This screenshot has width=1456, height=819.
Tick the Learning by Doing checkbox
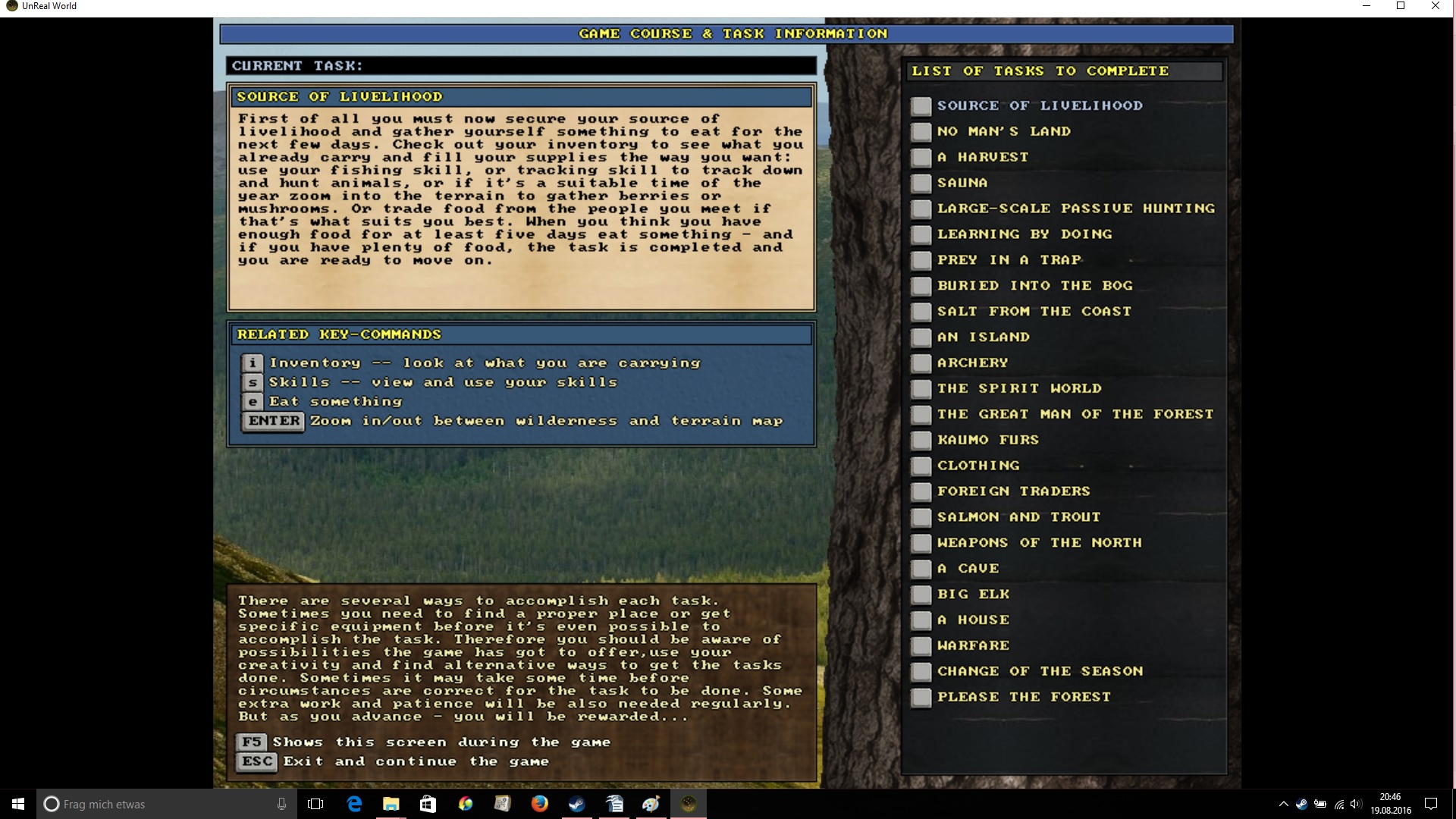[921, 235]
